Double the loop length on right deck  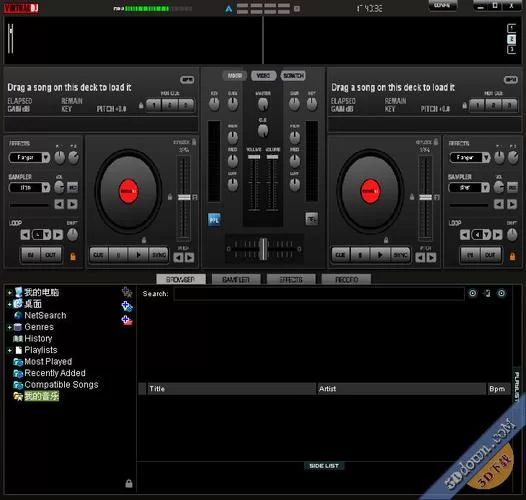497,235
